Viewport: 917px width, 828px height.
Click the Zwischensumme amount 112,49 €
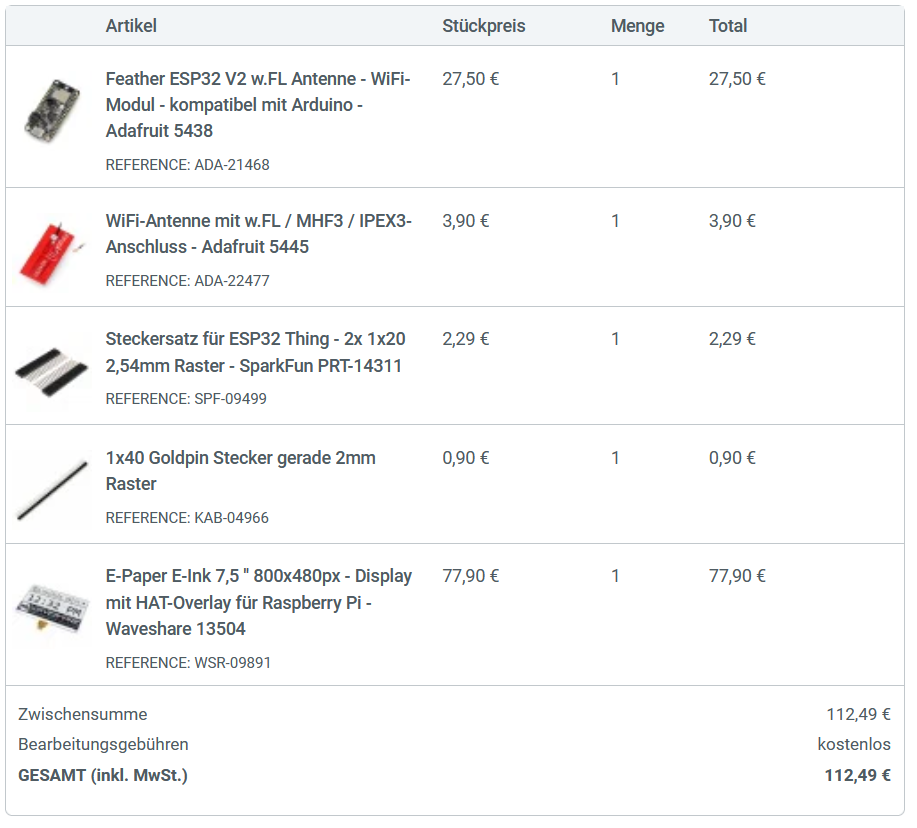pyautogui.click(x=858, y=714)
